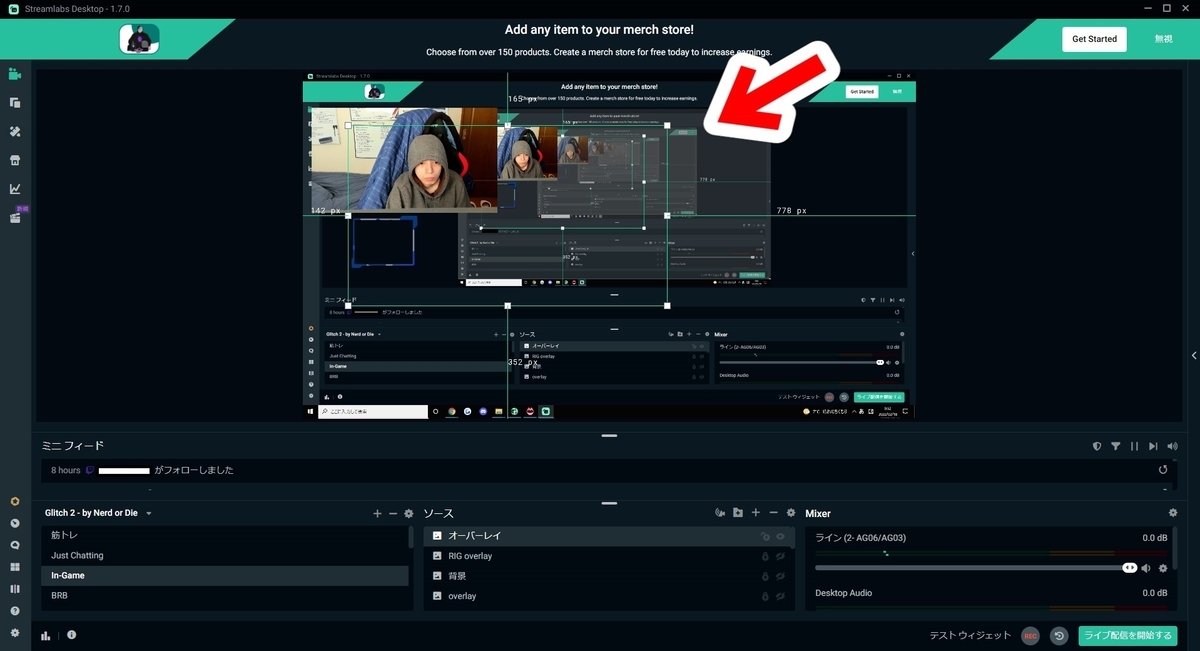Select the In-Game scene
1200x651 pixels.
225,575
